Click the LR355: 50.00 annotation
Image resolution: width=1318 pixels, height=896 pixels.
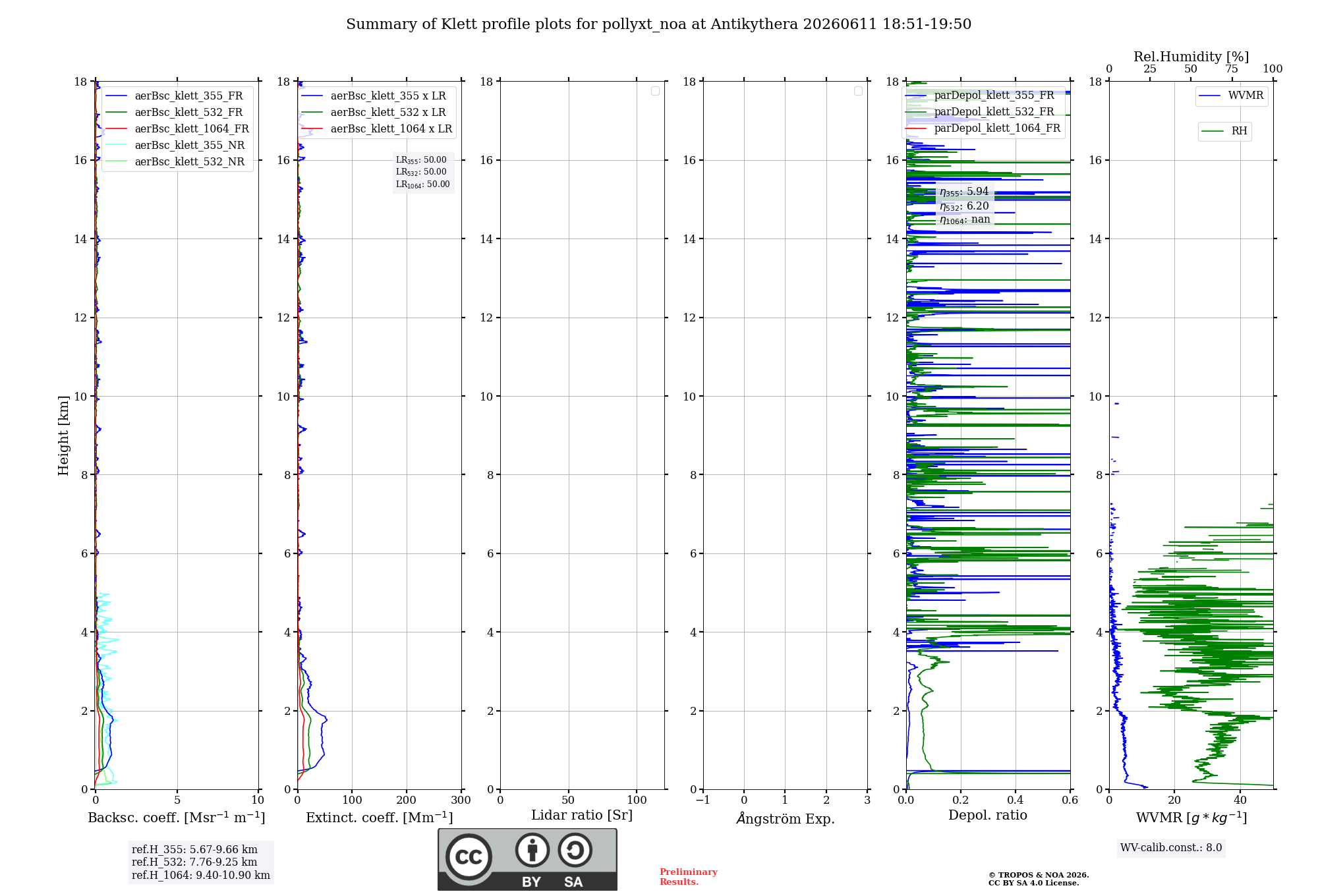point(421,160)
